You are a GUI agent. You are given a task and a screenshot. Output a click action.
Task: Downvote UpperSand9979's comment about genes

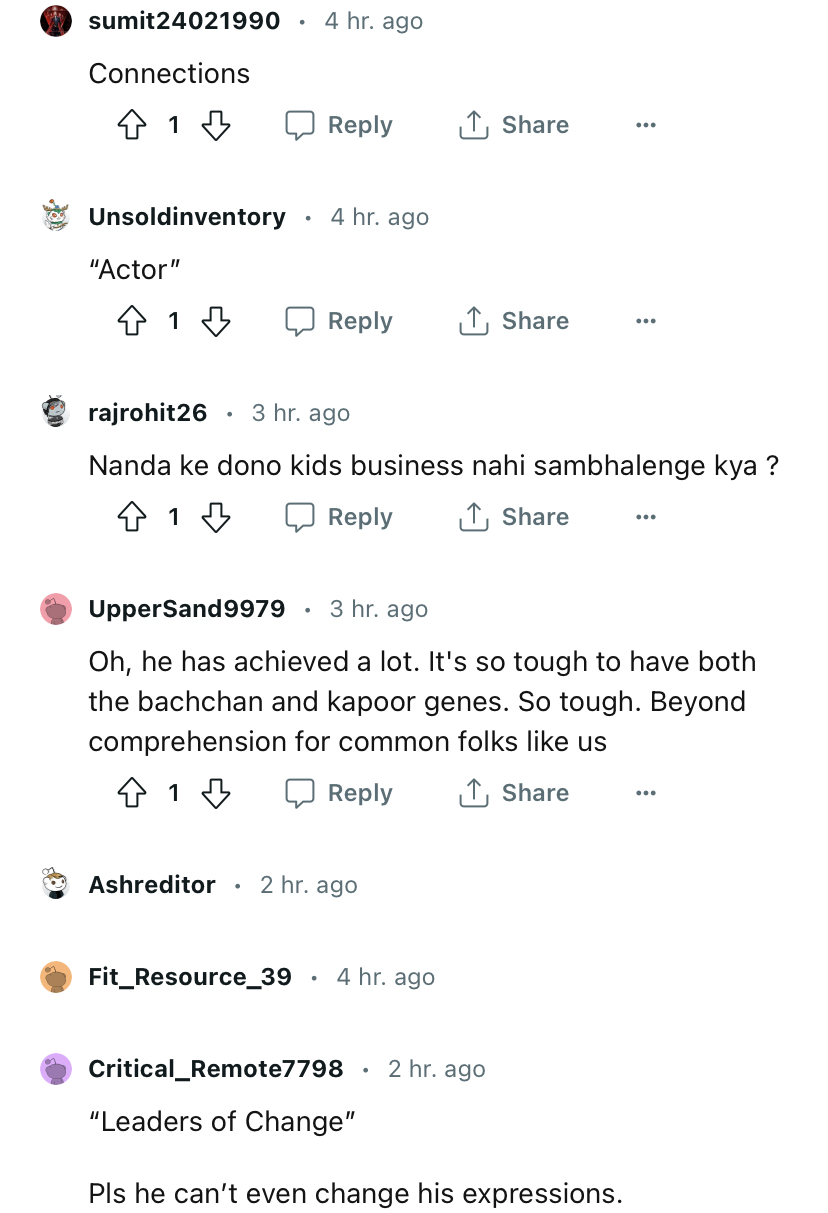pyautogui.click(x=216, y=793)
